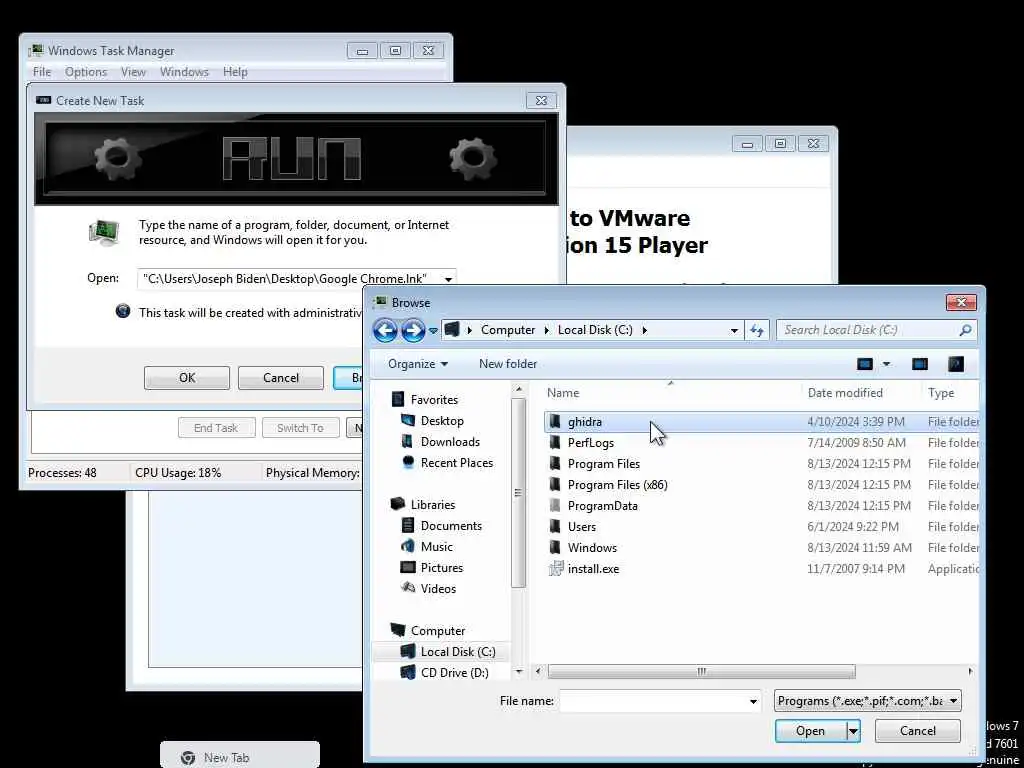1024x768 pixels.
Task: Open recent locations arrow beside Forward button
Action: [433, 331]
